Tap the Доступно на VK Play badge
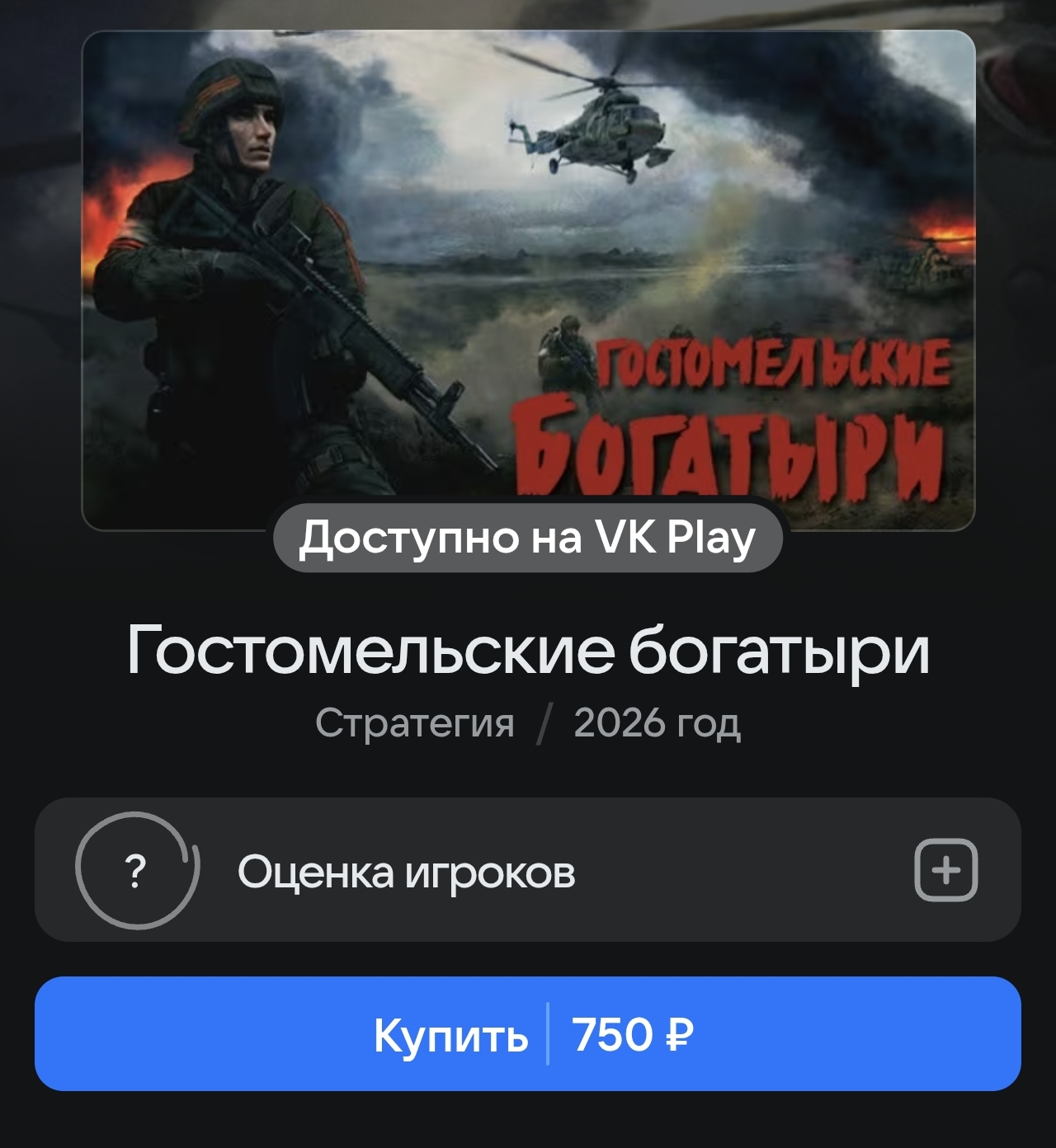The height and width of the screenshot is (1148, 1056). pos(527,538)
